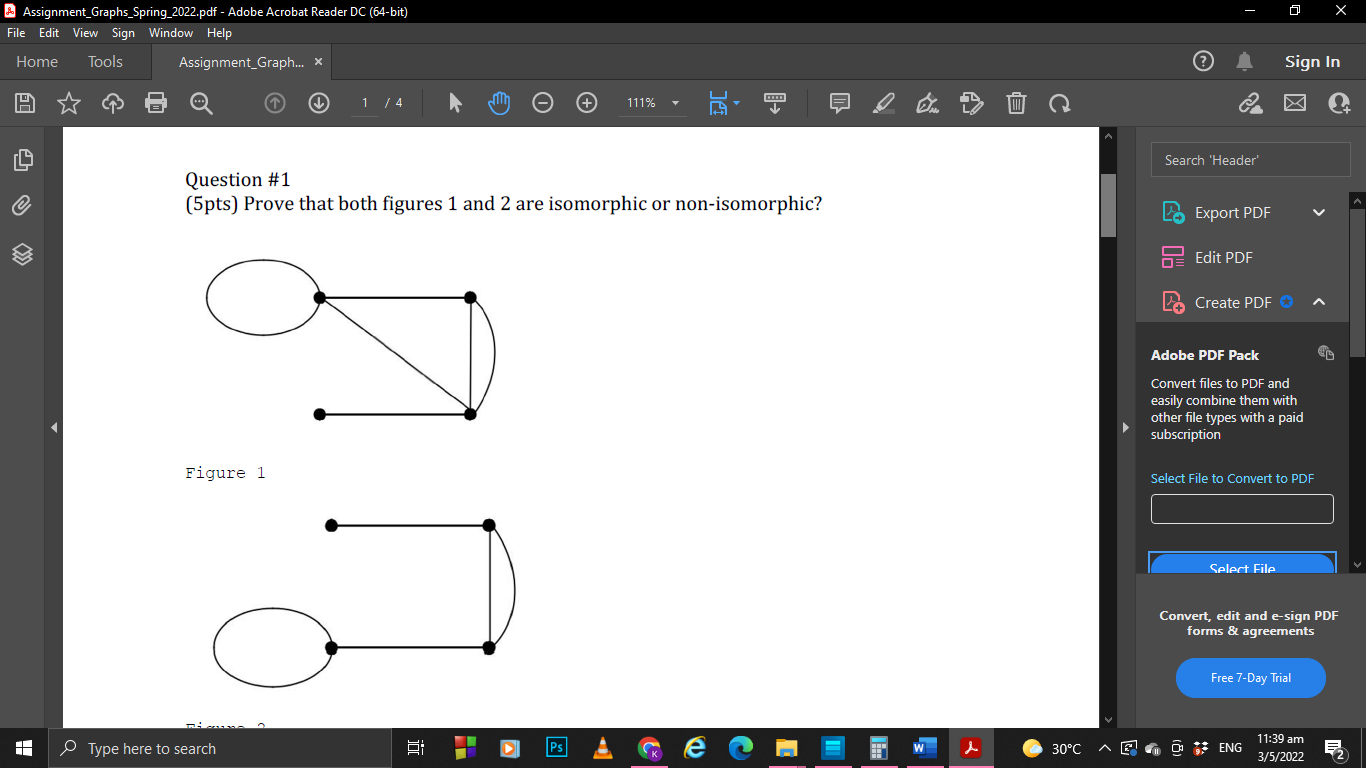Select the Highlight text tool
The width and height of the screenshot is (1366, 768).
[x=883, y=103]
